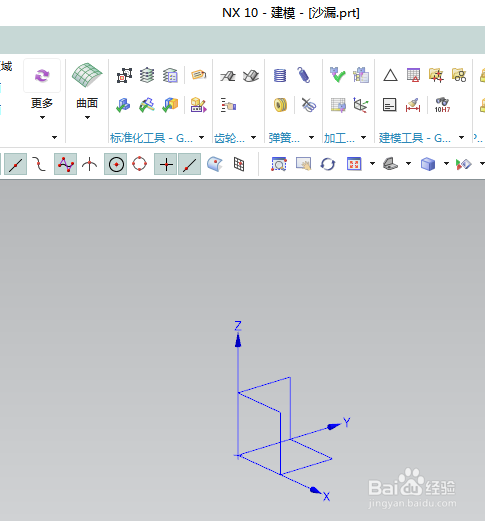Click the view orientation icon

point(390,164)
